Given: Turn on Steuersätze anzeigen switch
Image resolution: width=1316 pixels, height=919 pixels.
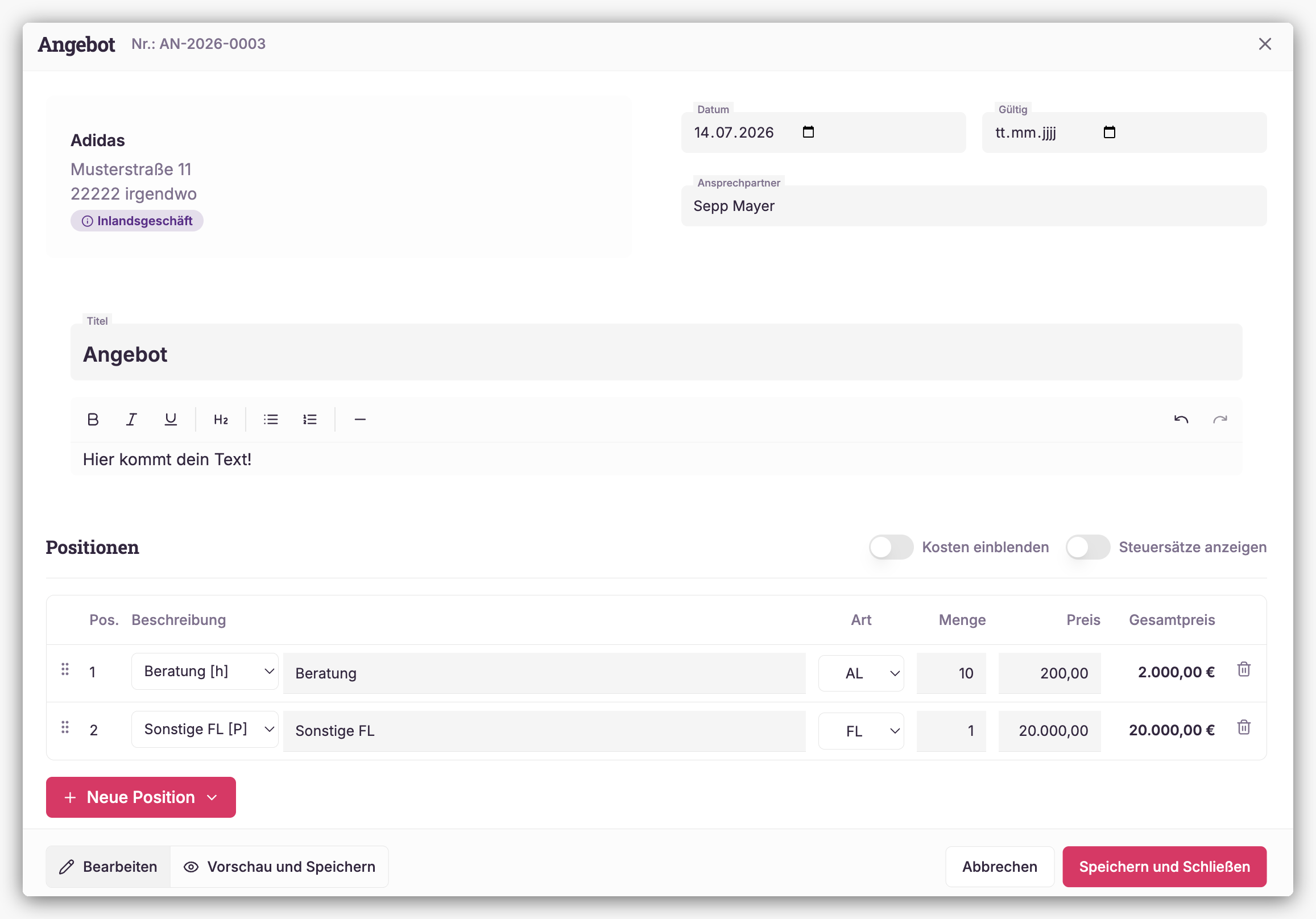Looking at the screenshot, I should pos(1087,547).
